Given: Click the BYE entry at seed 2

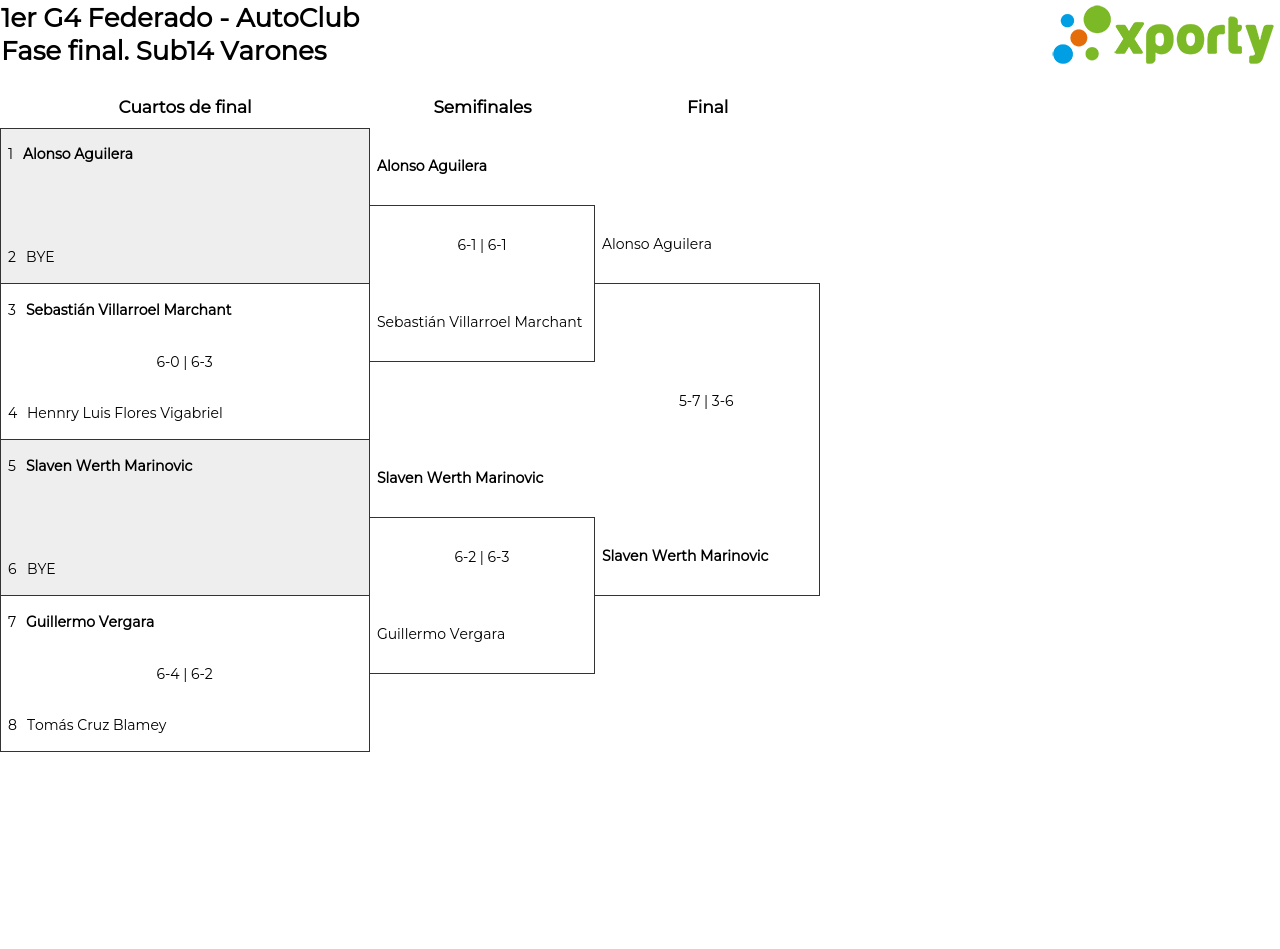Looking at the screenshot, I should point(40,257).
